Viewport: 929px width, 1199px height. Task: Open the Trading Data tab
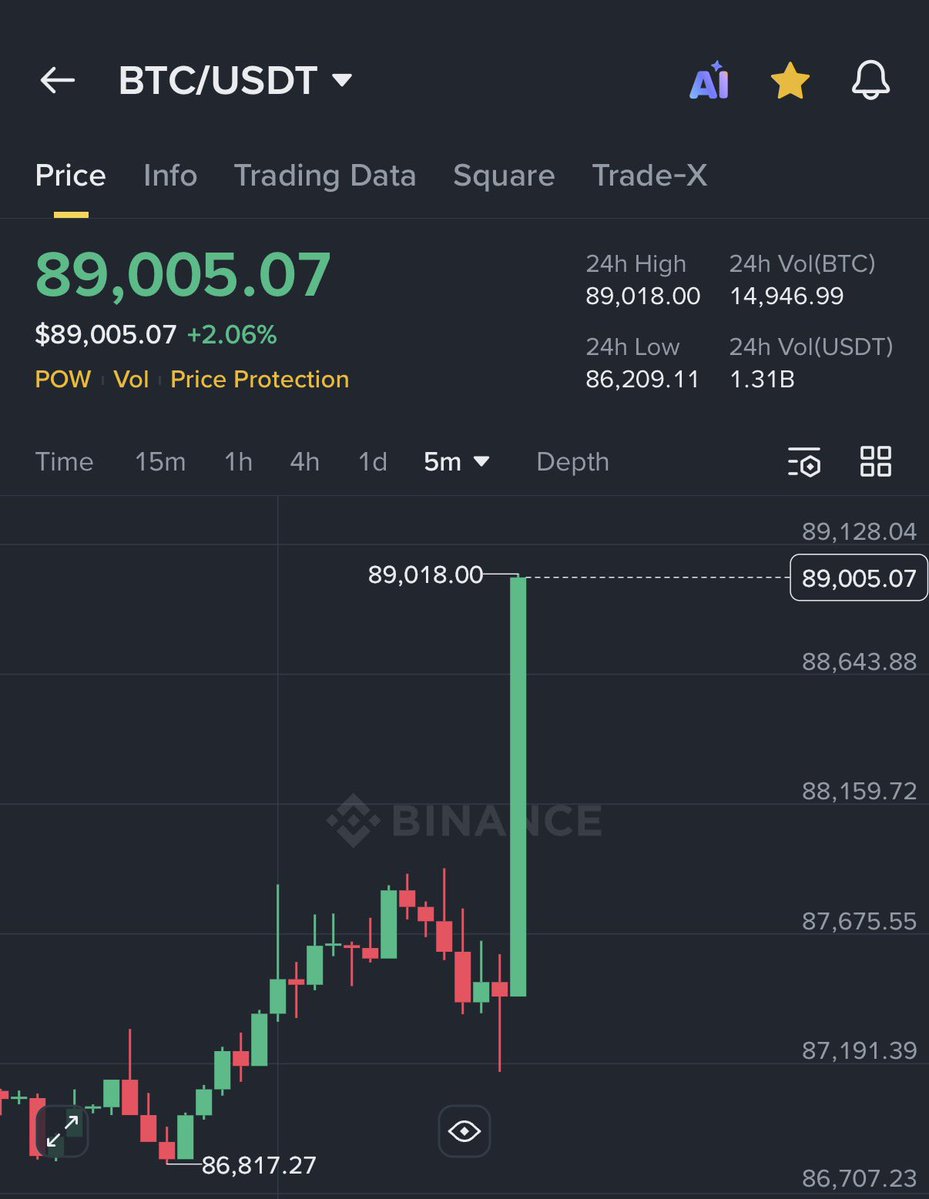325,176
